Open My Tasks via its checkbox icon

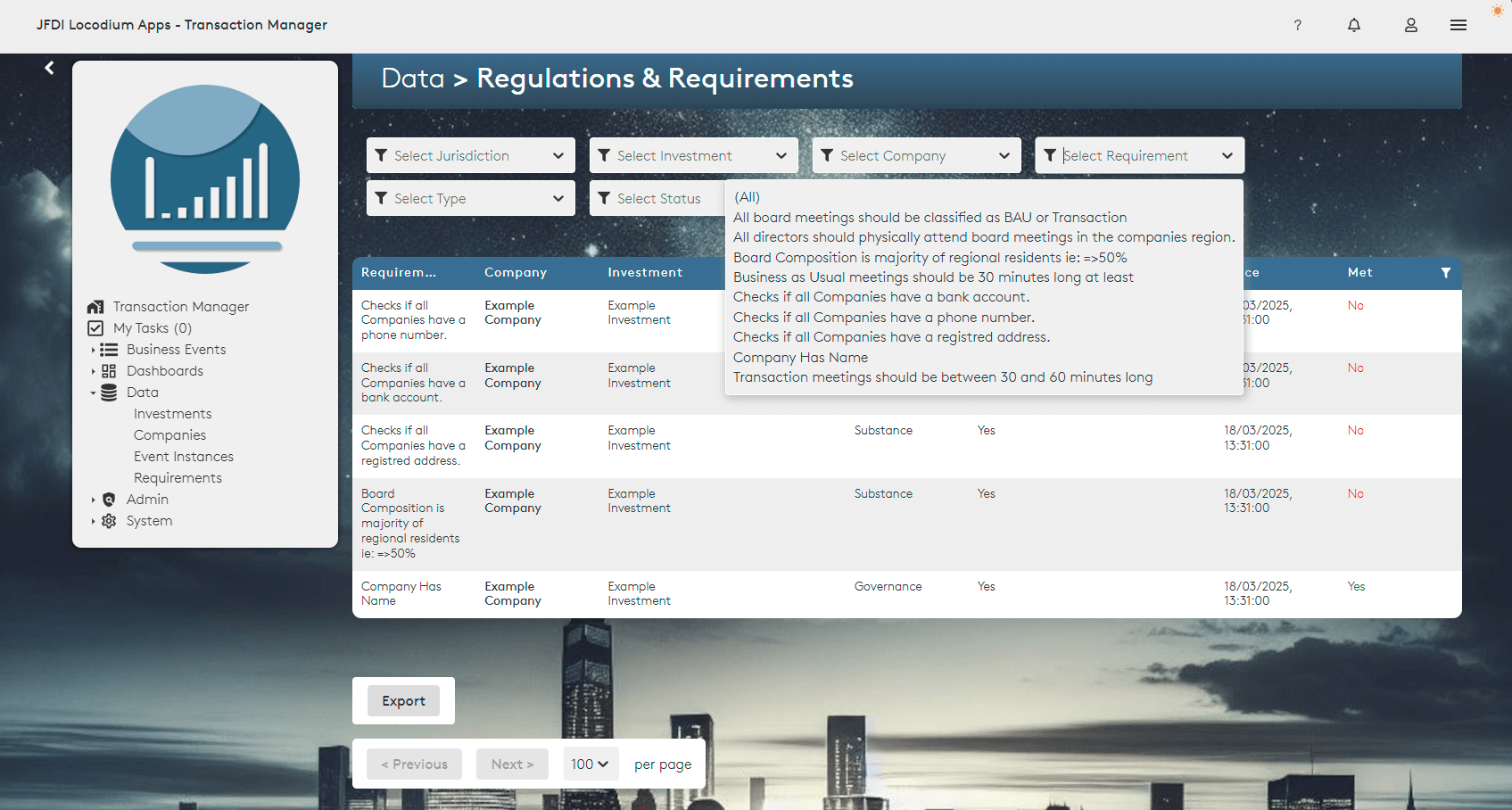point(95,327)
